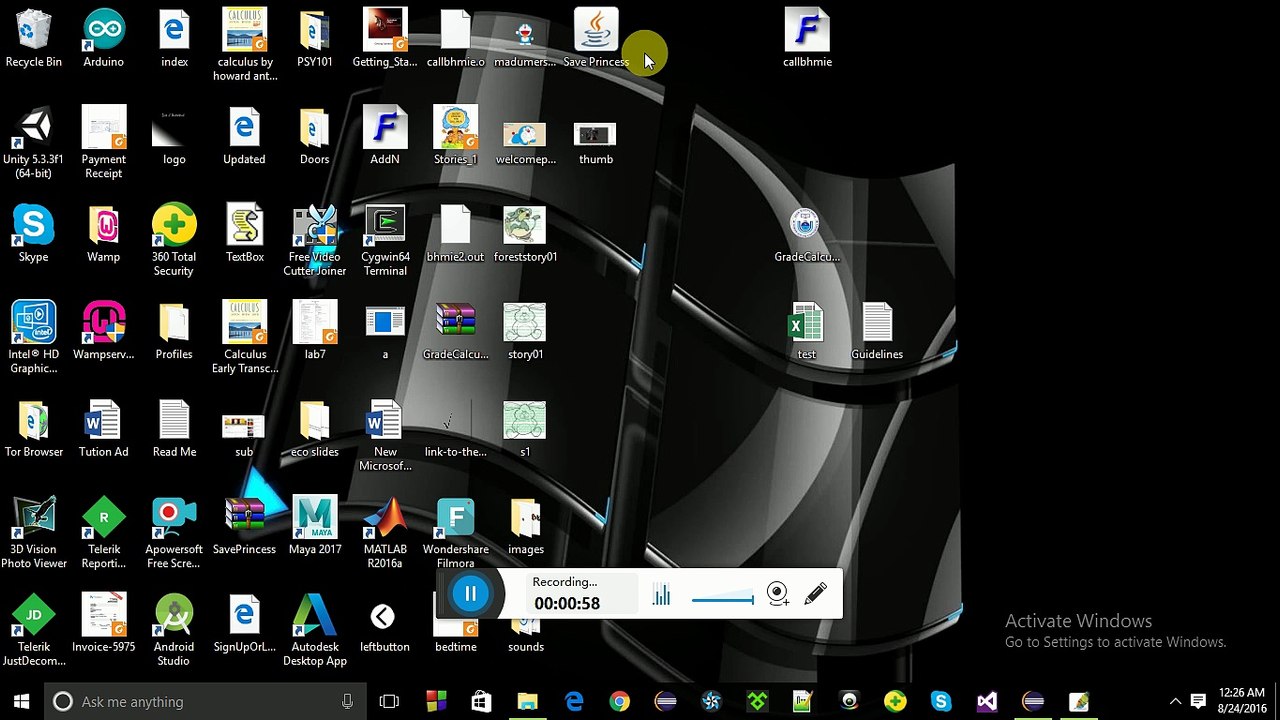The image size is (1280, 720).
Task: Select the Read Me text file
Action: tap(174, 429)
